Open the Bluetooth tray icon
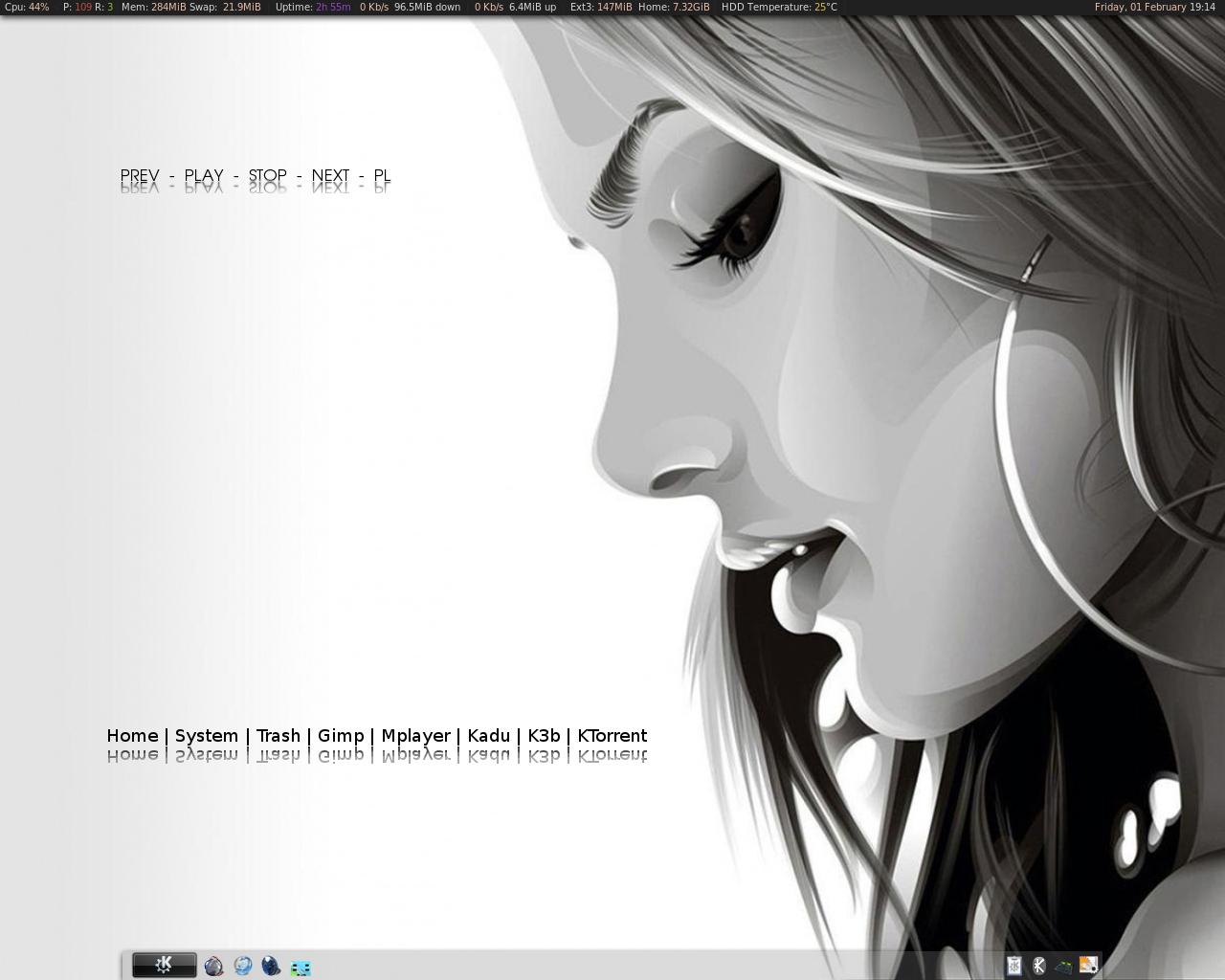This screenshot has height=980, width=1225. click(x=1039, y=967)
